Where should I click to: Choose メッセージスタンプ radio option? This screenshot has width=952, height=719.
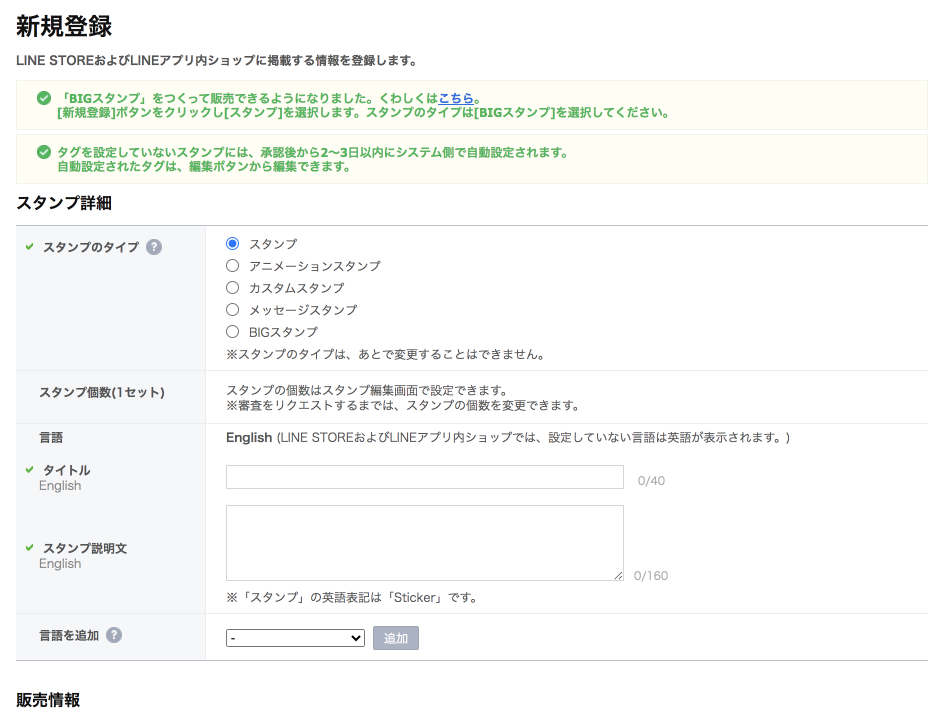[233, 310]
